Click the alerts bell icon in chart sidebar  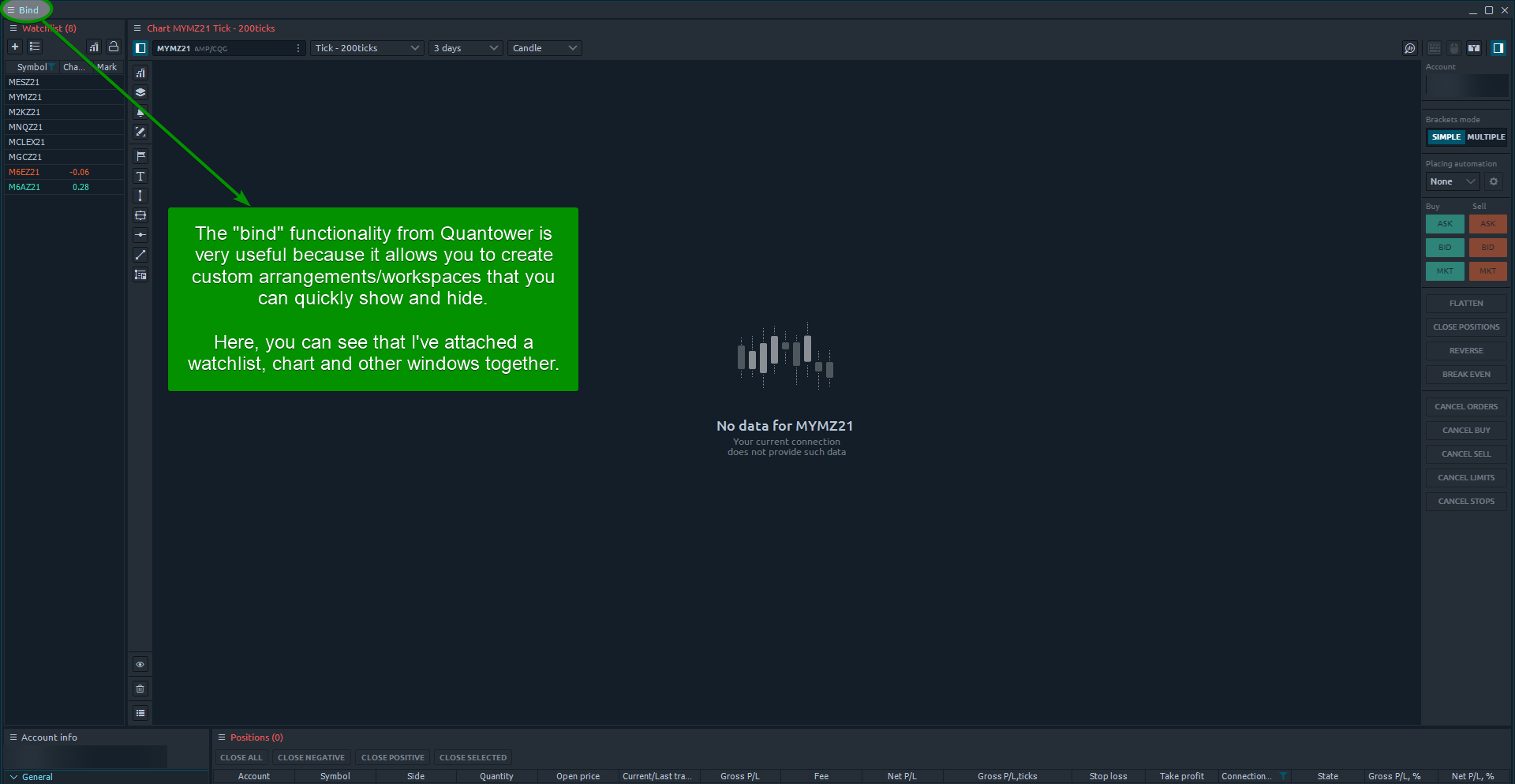(x=140, y=112)
